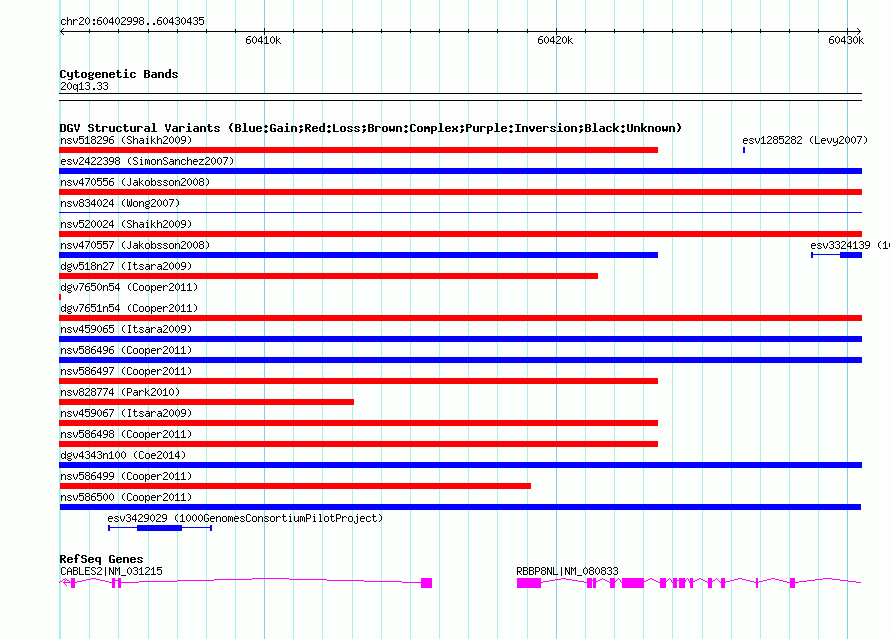Screen dimensions: 890x639
Task: Select the 20q13.33 band label
Action: (x=84, y=86)
